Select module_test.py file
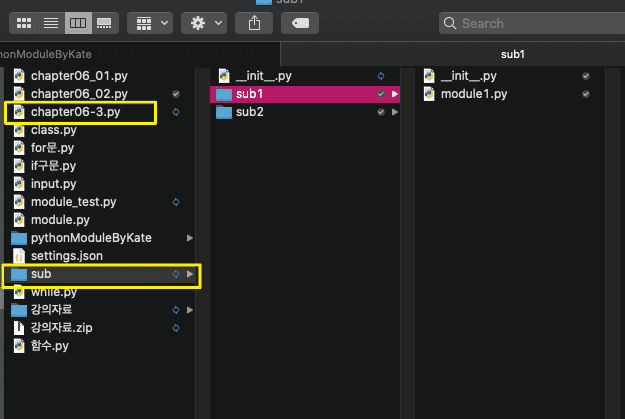625x419 pixels. 73,202
